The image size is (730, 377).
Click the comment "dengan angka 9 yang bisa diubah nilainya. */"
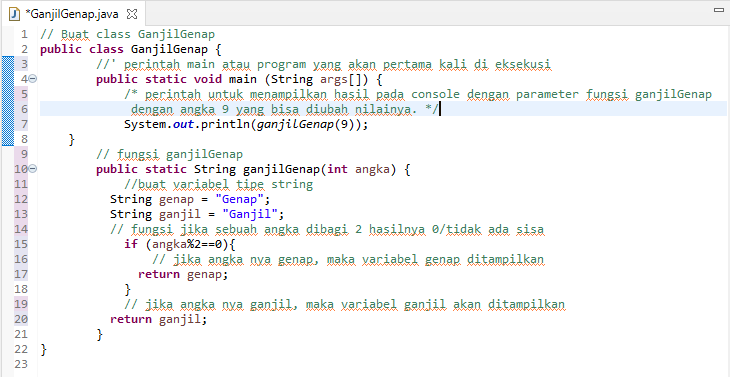284,109
